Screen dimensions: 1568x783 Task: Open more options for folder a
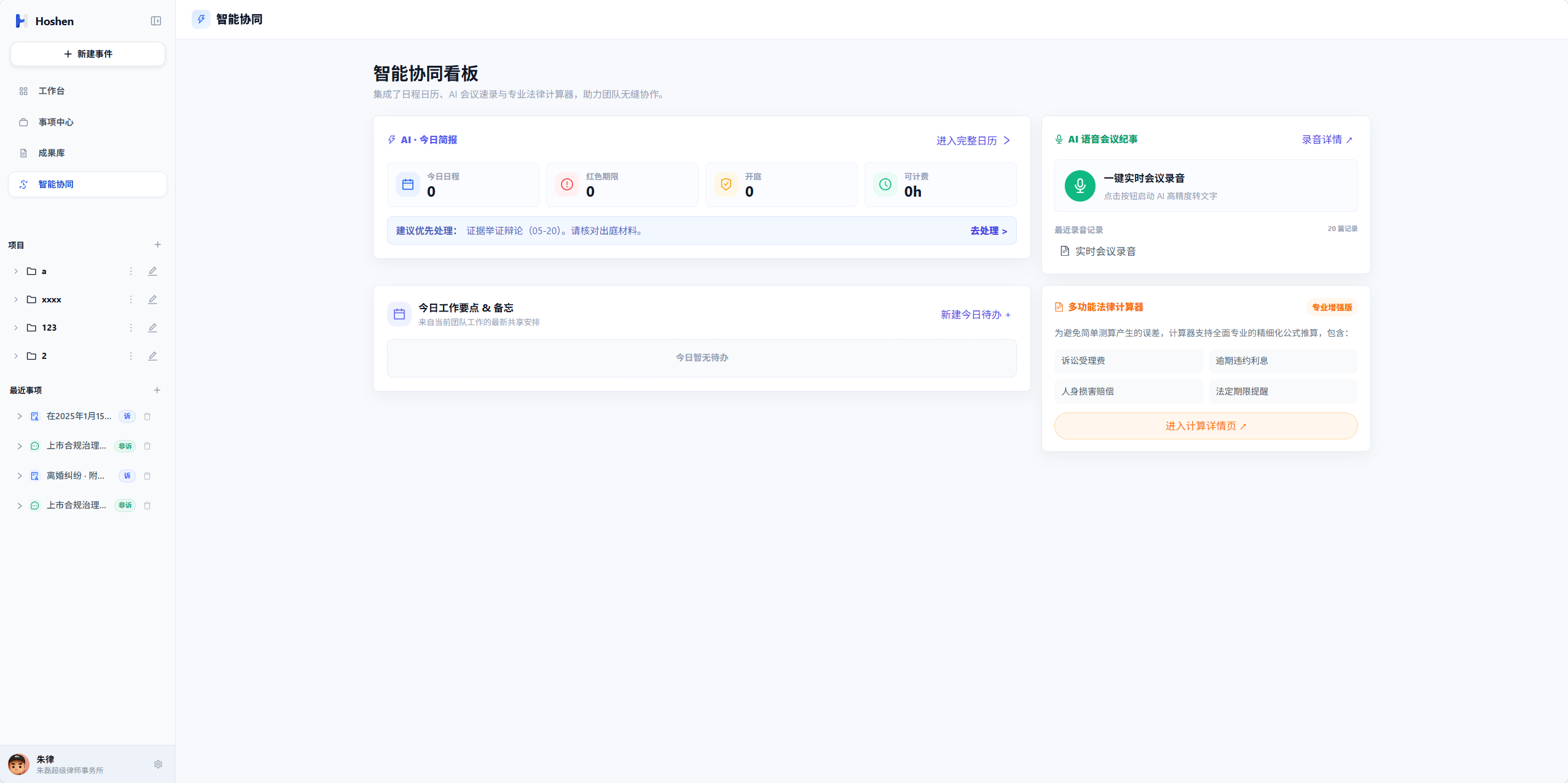pos(131,271)
